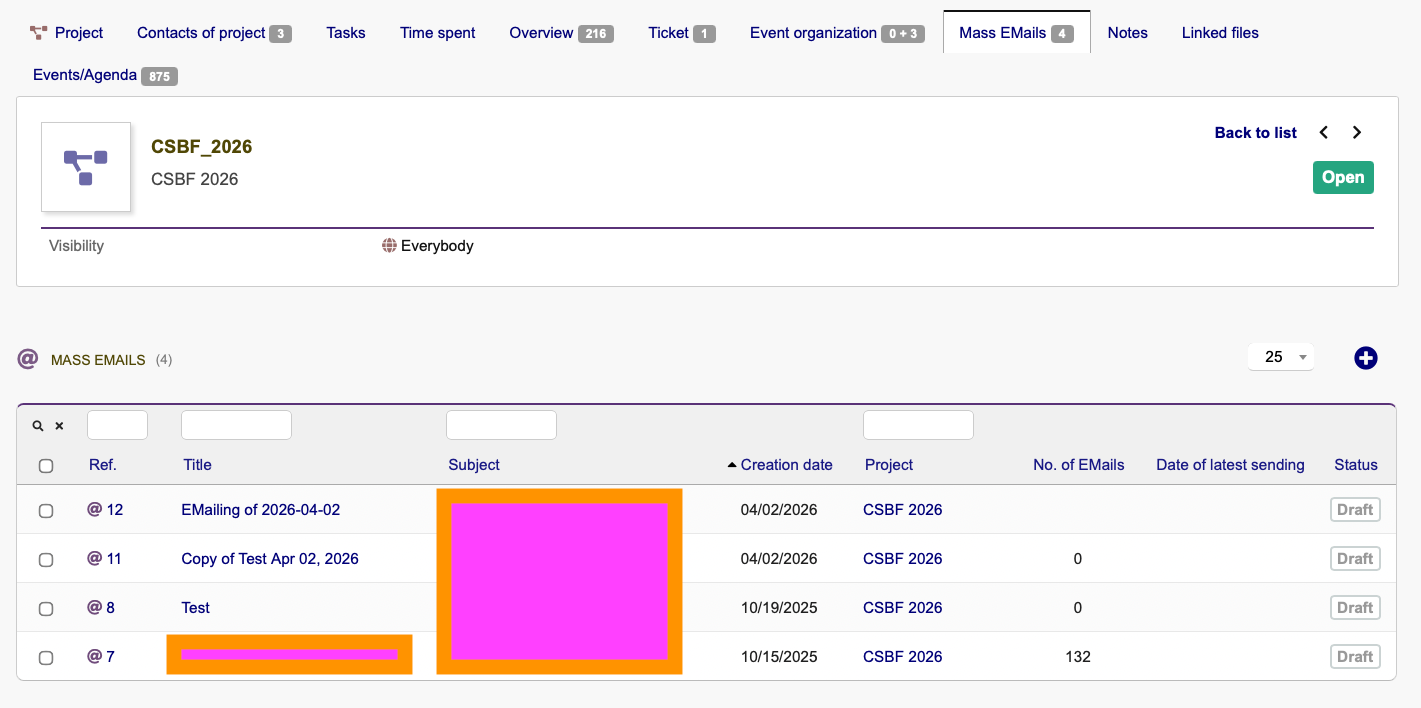This screenshot has width=1421, height=708.
Task: Sort the list by Status column
Action: (1355, 465)
